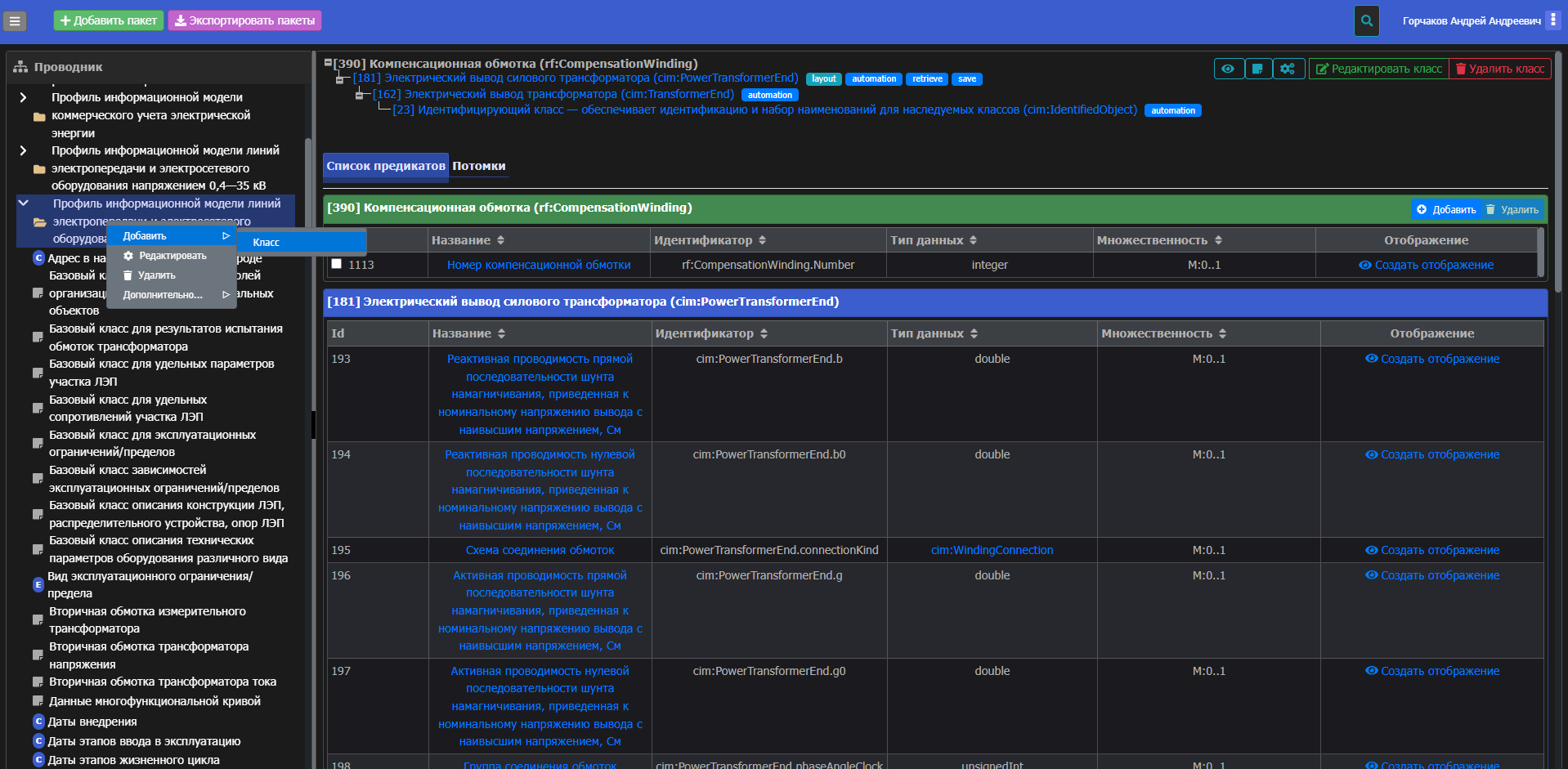Click note icon of Базовый класс зависимостей
Screen dimensions: 1568x769
pyautogui.click(x=38, y=479)
